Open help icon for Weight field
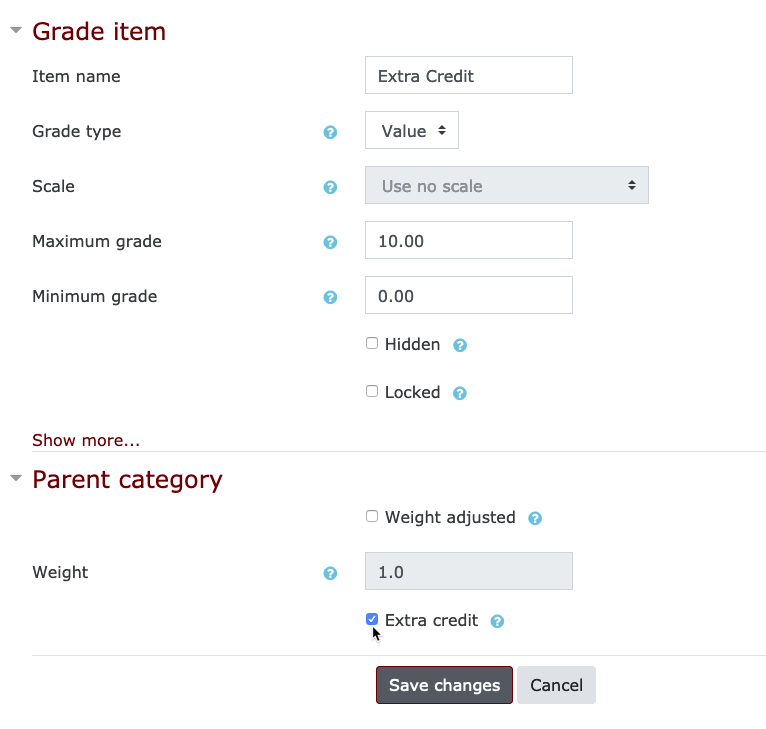 330,573
